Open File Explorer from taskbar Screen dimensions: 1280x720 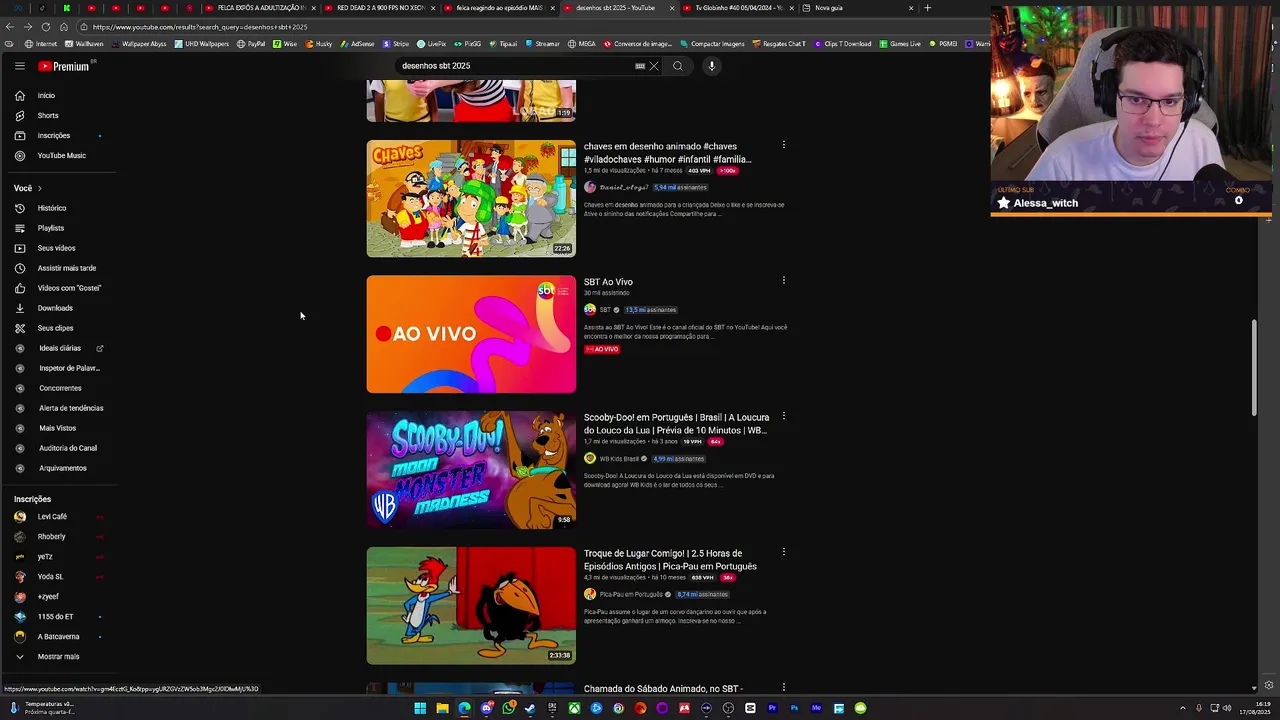point(442,708)
